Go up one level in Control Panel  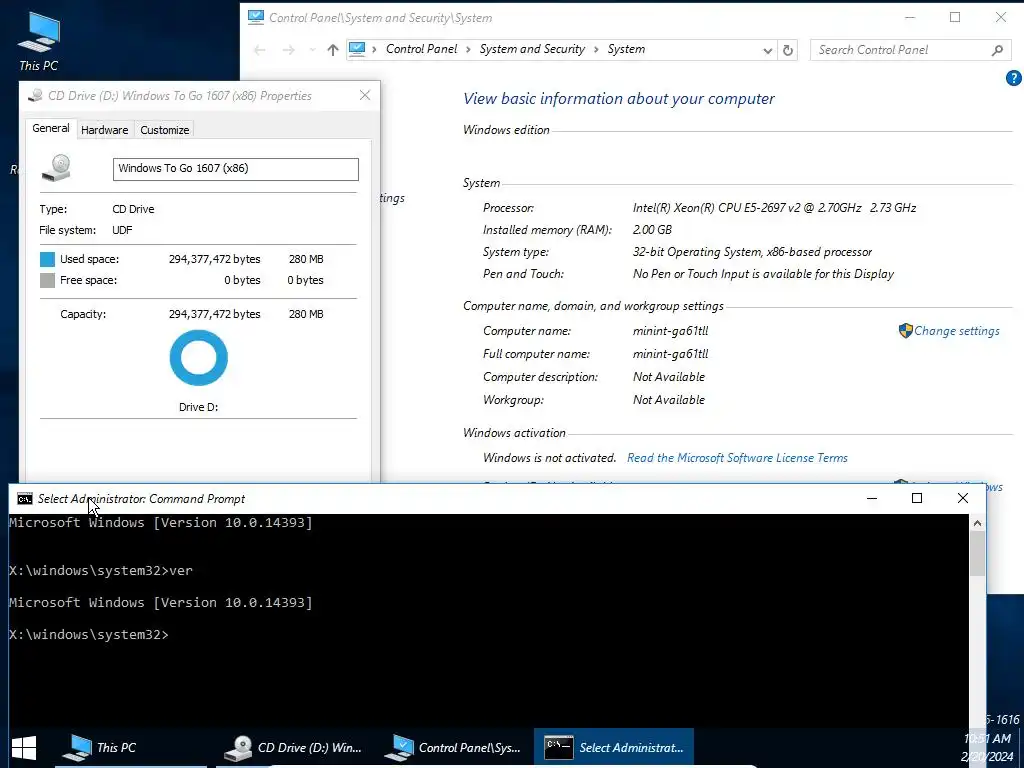[332, 50]
